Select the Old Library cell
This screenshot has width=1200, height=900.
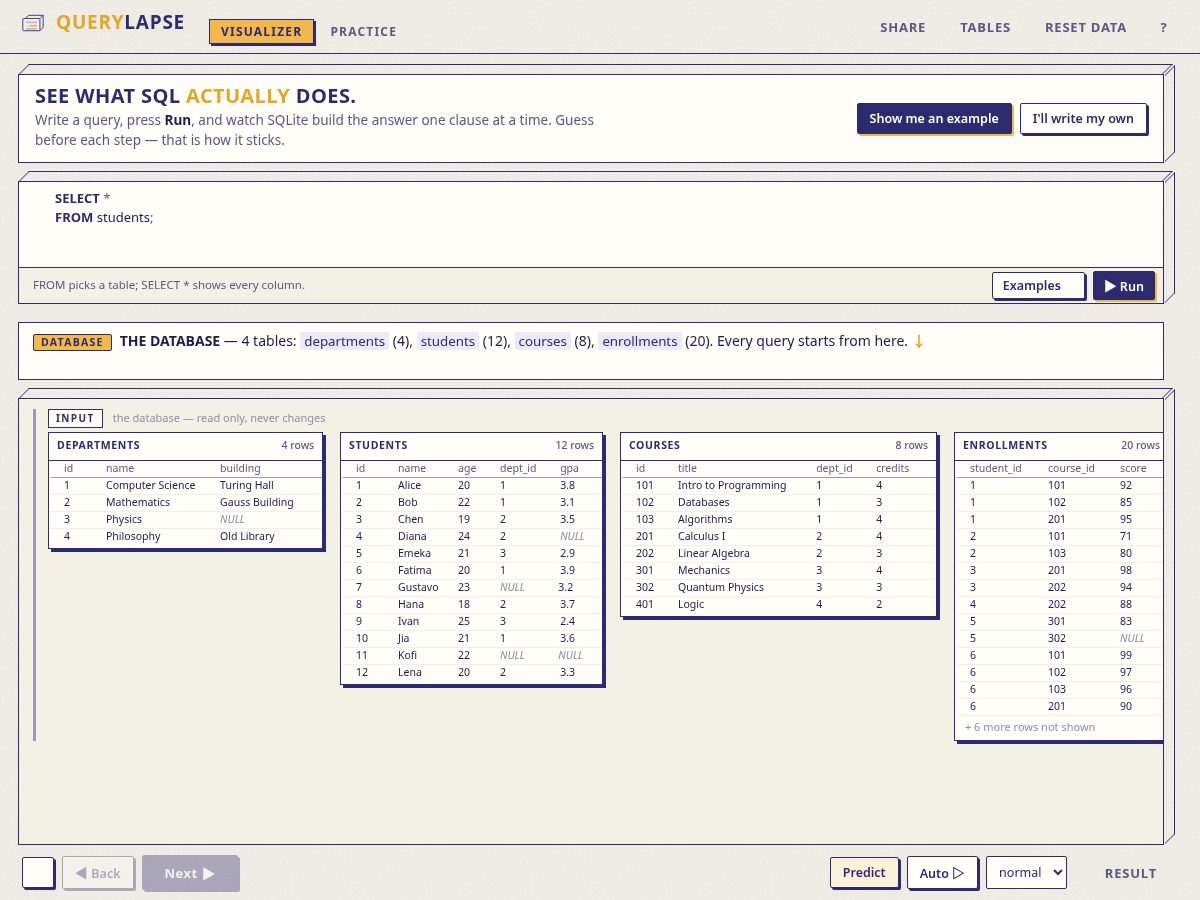point(247,536)
